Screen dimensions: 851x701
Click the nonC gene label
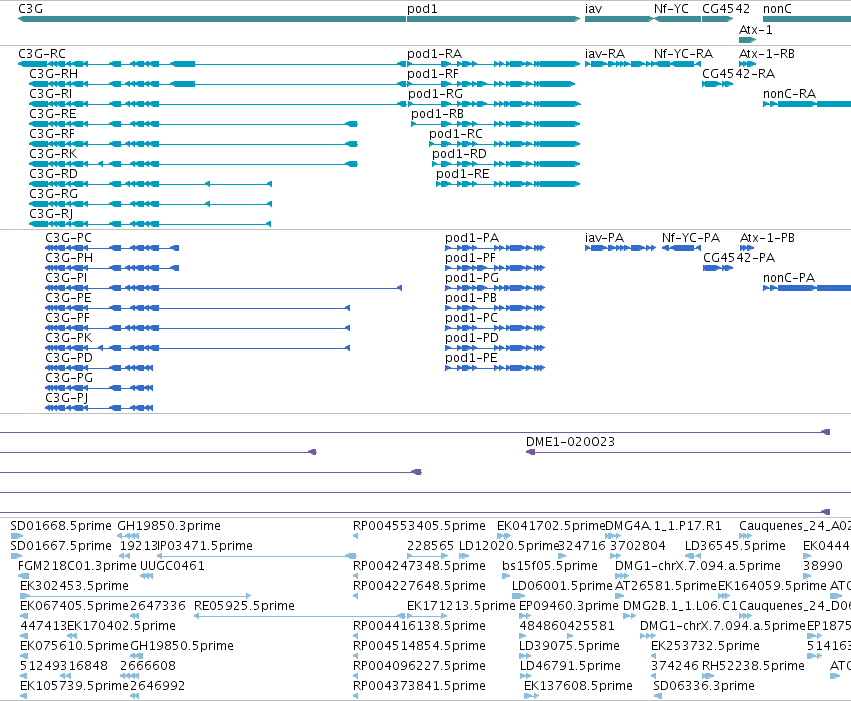click(777, 9)
